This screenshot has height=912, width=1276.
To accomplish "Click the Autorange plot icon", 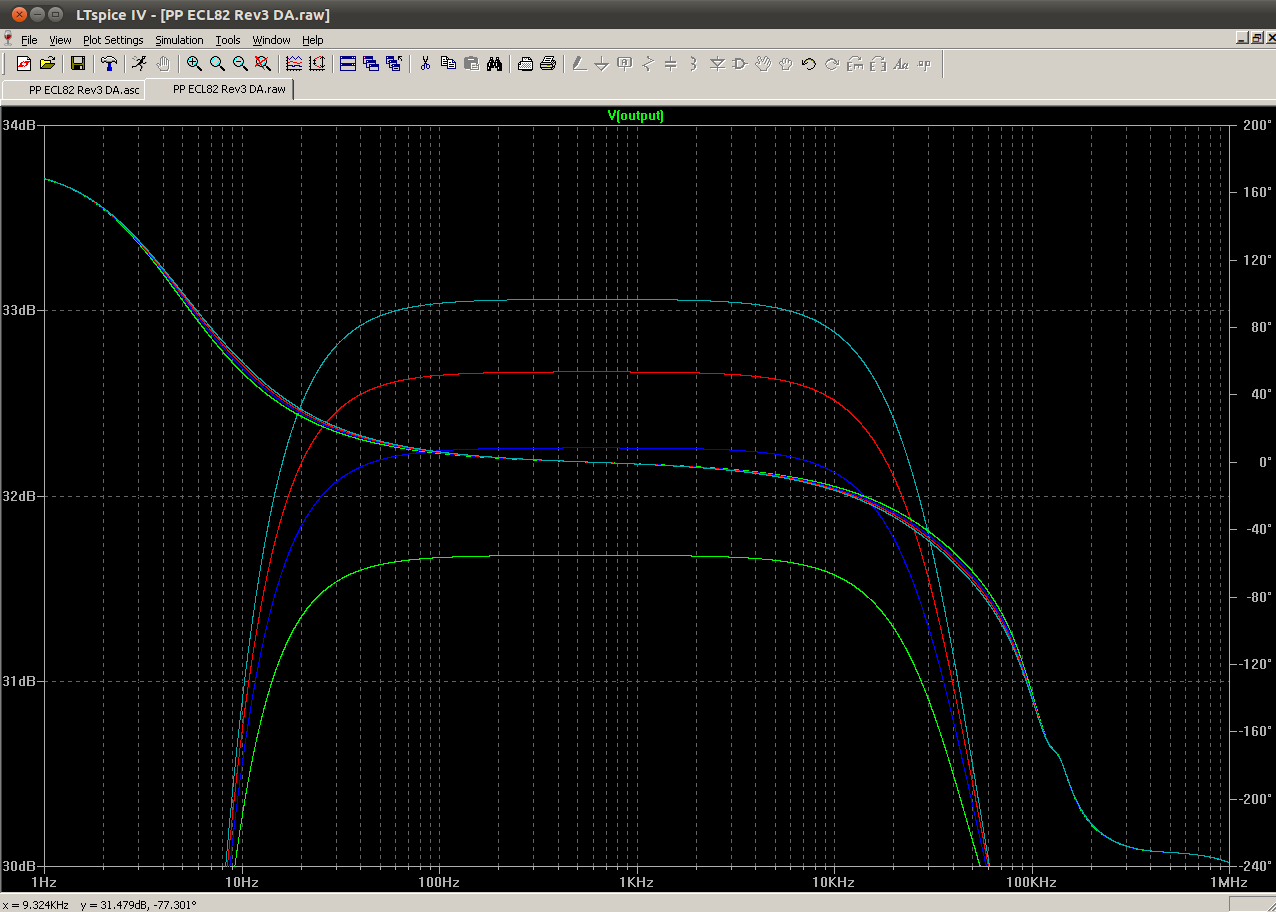I will 317,64.
